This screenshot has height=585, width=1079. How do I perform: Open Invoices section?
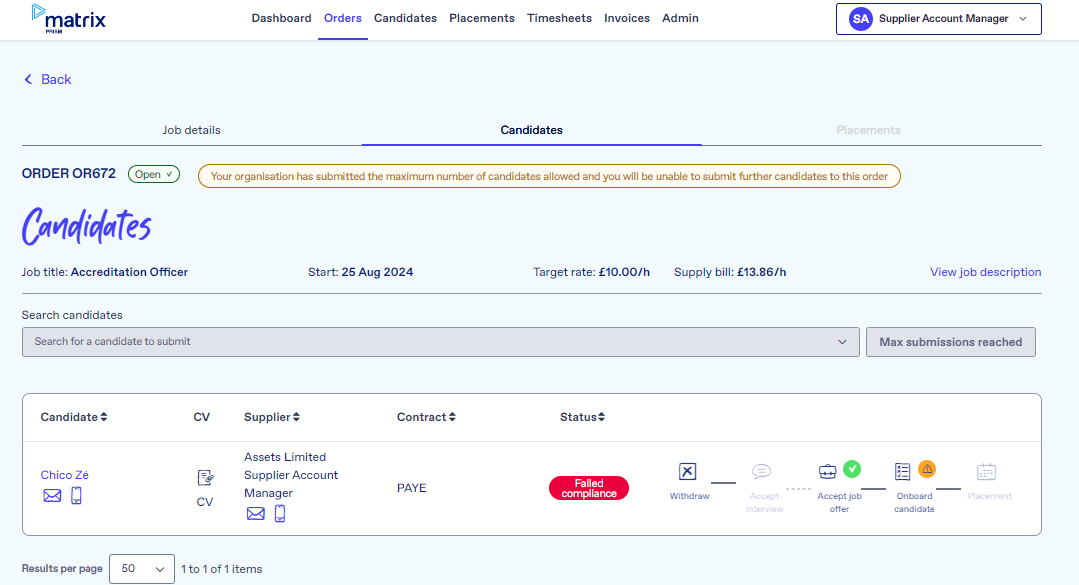627,19
